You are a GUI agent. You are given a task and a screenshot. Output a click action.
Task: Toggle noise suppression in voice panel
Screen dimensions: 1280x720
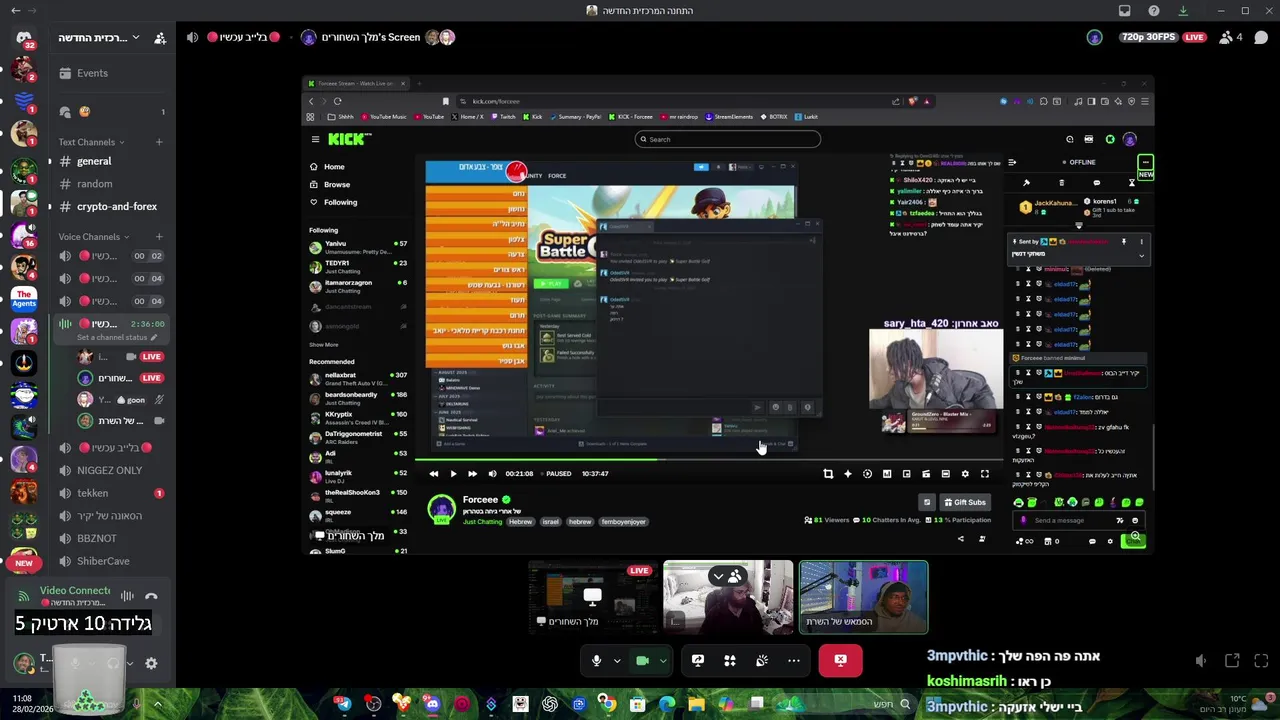pos(127,596)
